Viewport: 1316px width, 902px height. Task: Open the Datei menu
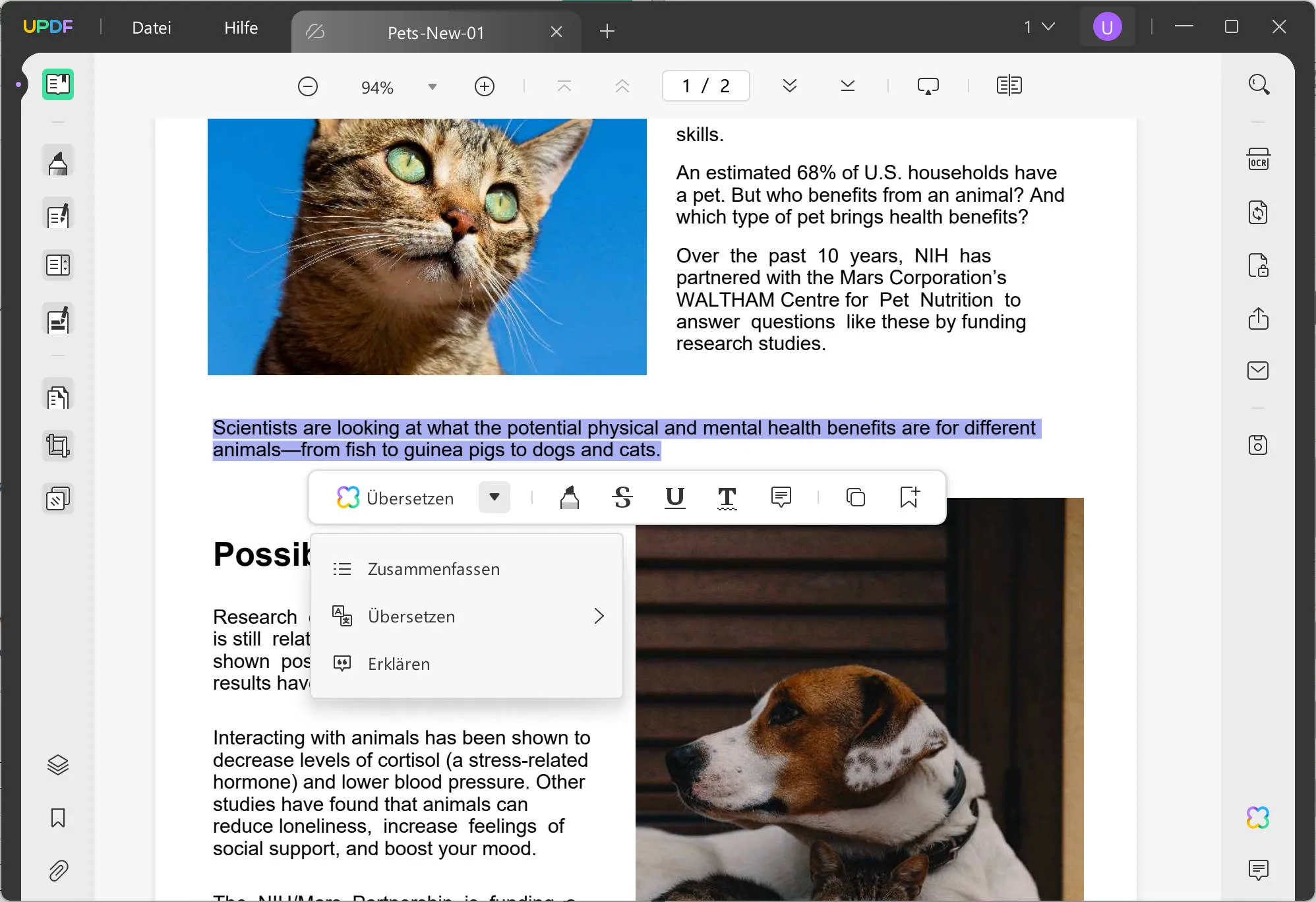tap(152, 28)
